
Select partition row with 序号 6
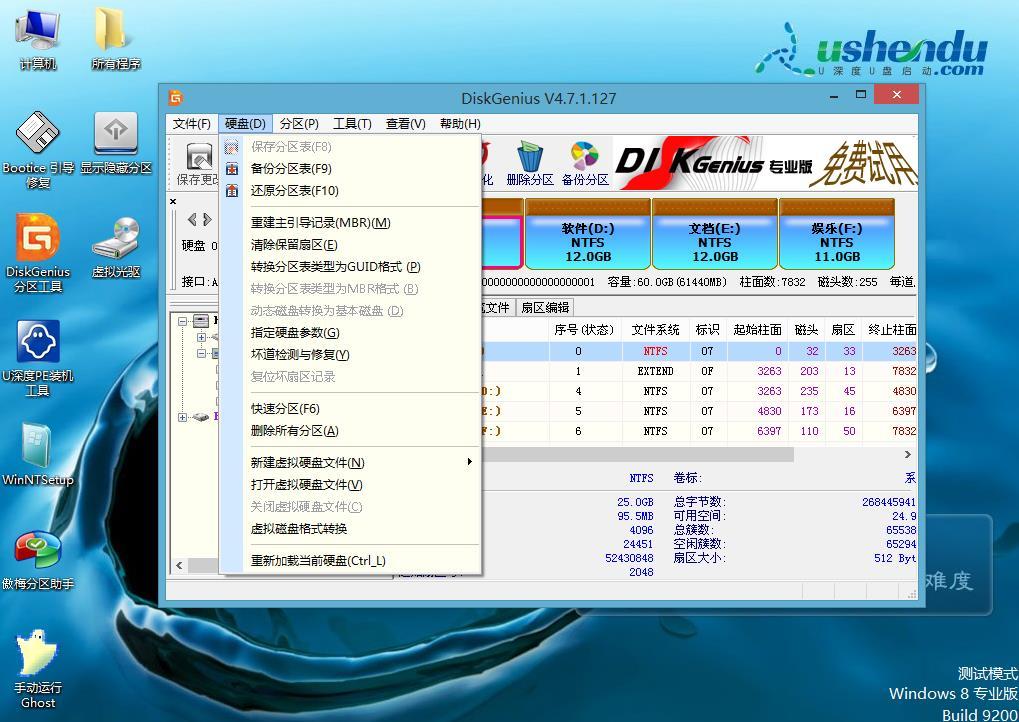click(x=699, y=431)
